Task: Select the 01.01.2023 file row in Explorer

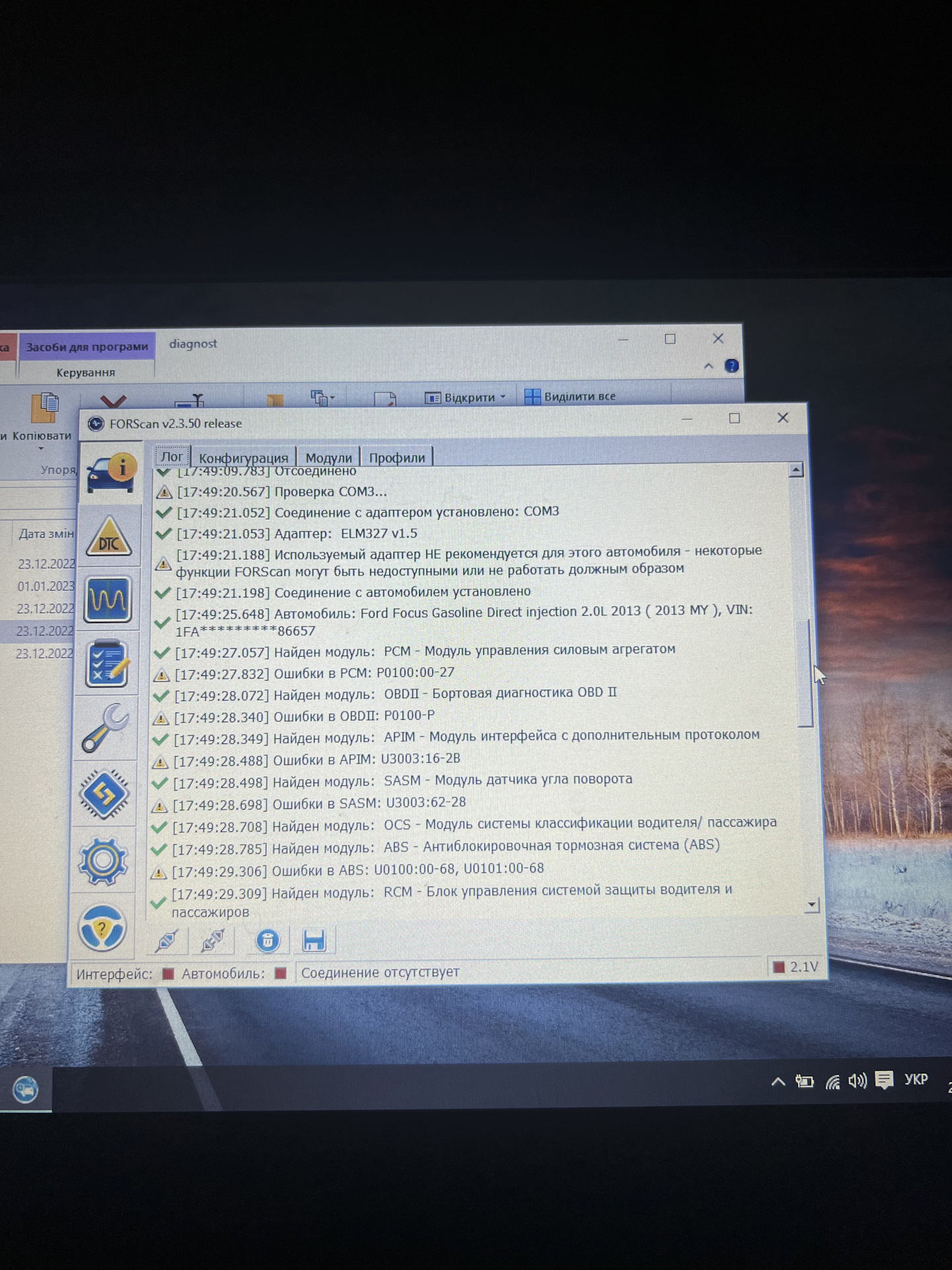Action: pyautogui.click(x=45, y=587)
